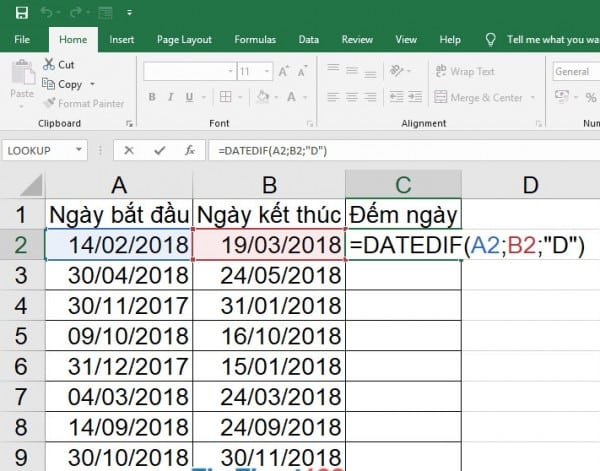Save the workbook with the floppy disk icon
This screenshot has height=471, width=600.
point(22,13)
